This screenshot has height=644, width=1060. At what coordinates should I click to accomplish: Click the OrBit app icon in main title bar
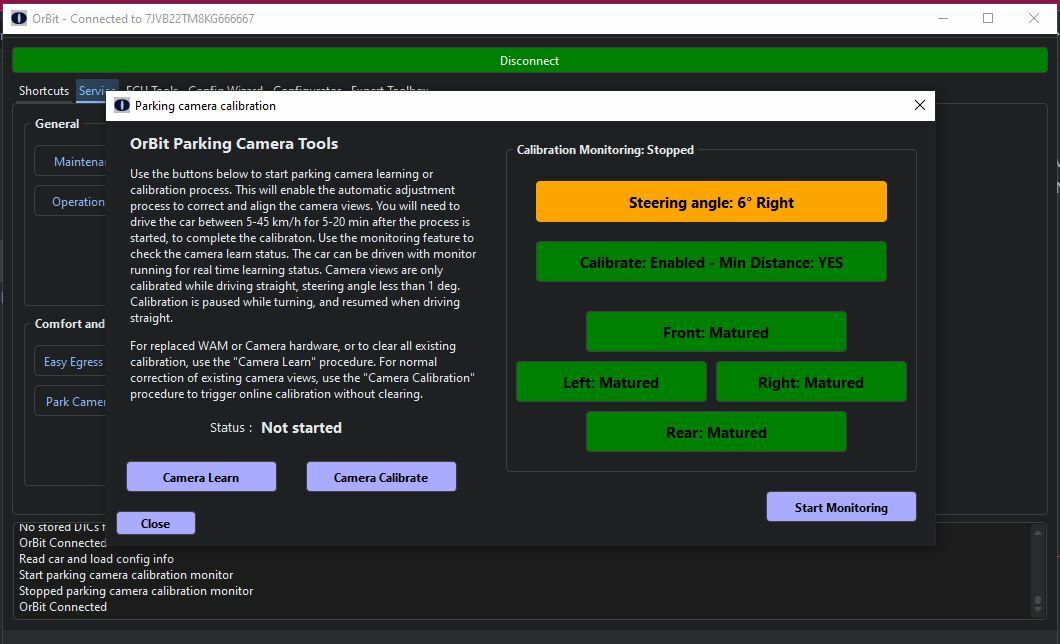point(19,18)
